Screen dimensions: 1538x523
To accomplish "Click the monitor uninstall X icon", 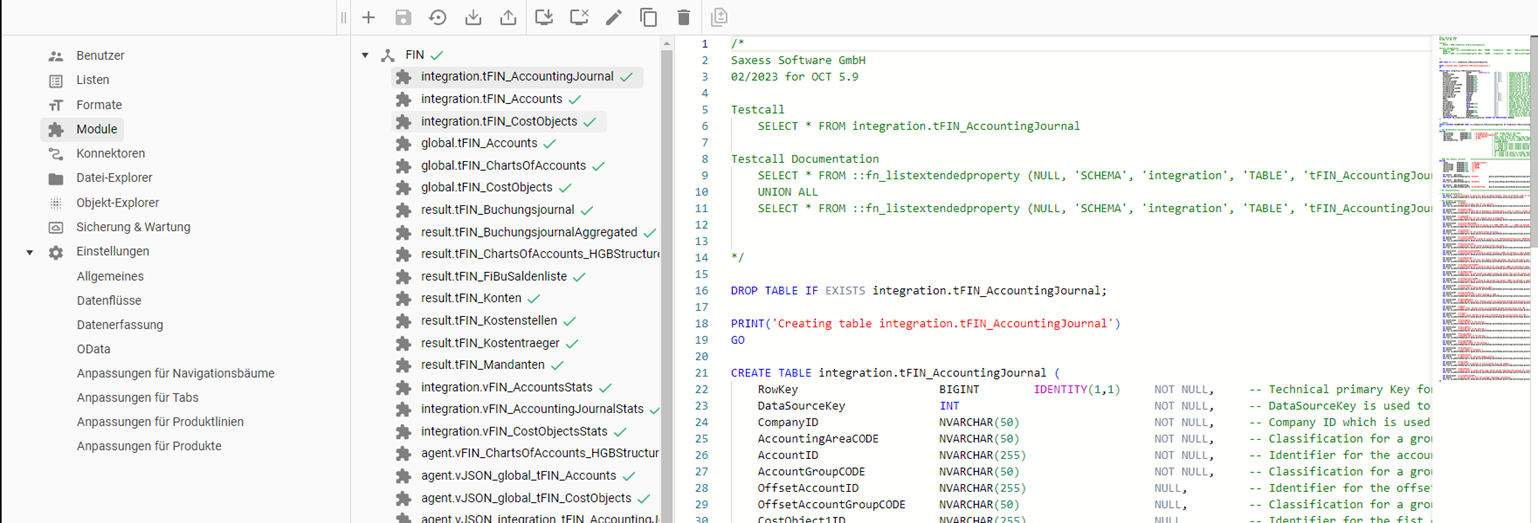I will (x=579, y=17).
